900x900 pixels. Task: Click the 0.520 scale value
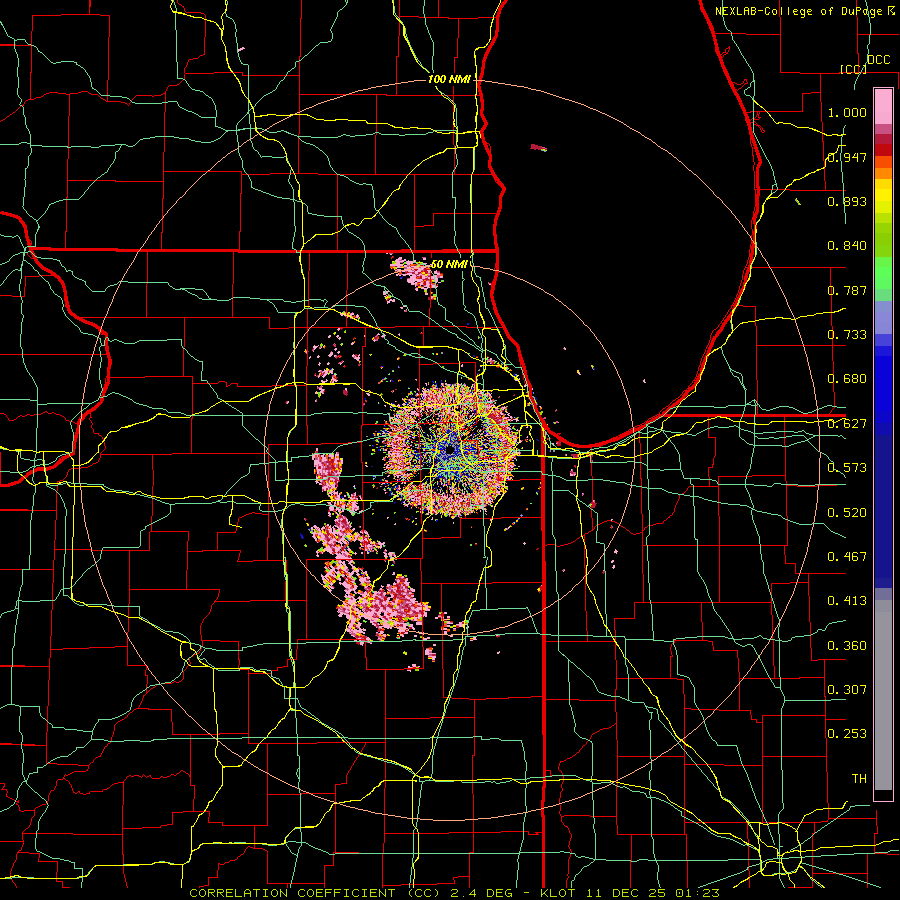[847, 513]
